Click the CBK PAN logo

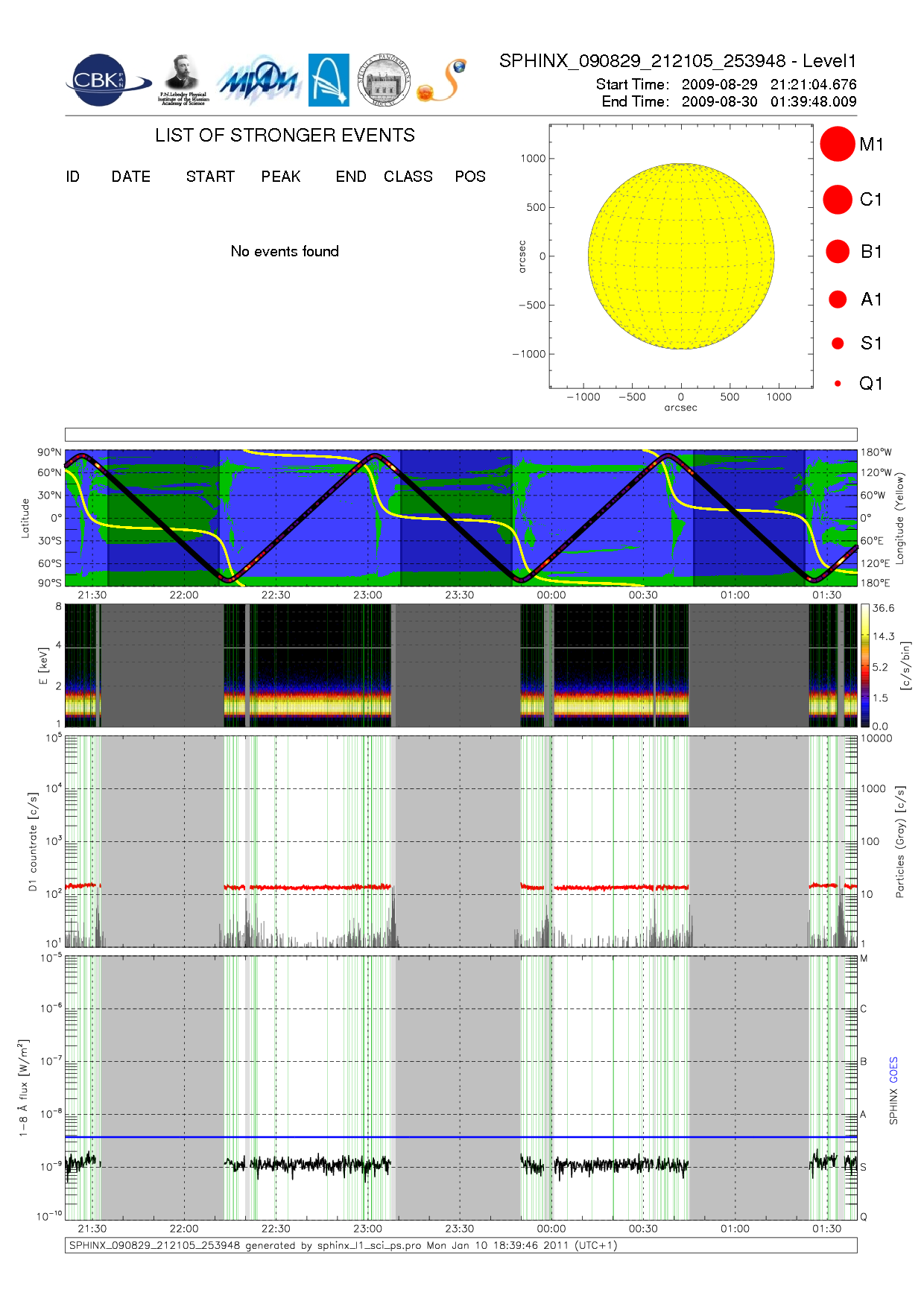click(x=108, y=80)
